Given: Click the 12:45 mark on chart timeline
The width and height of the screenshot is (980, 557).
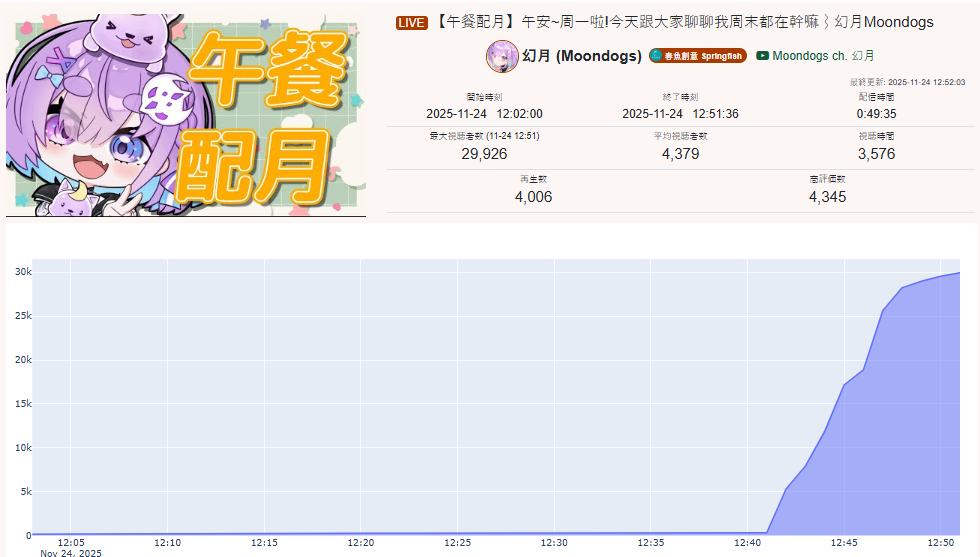Looking at the screenshot, I should [844, 543].
